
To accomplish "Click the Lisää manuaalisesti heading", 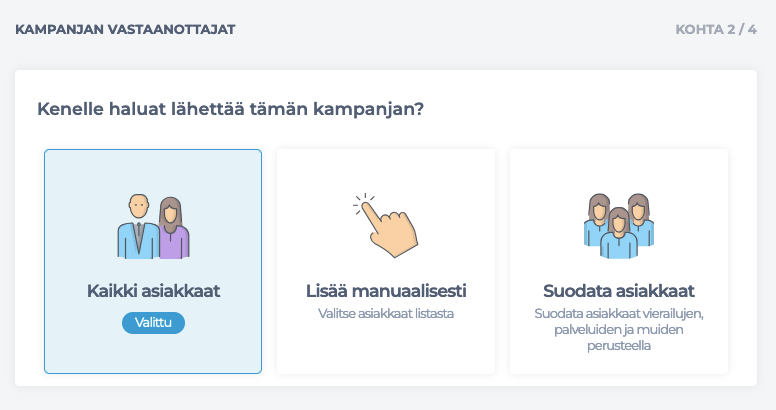I will (x=386, y=291).
